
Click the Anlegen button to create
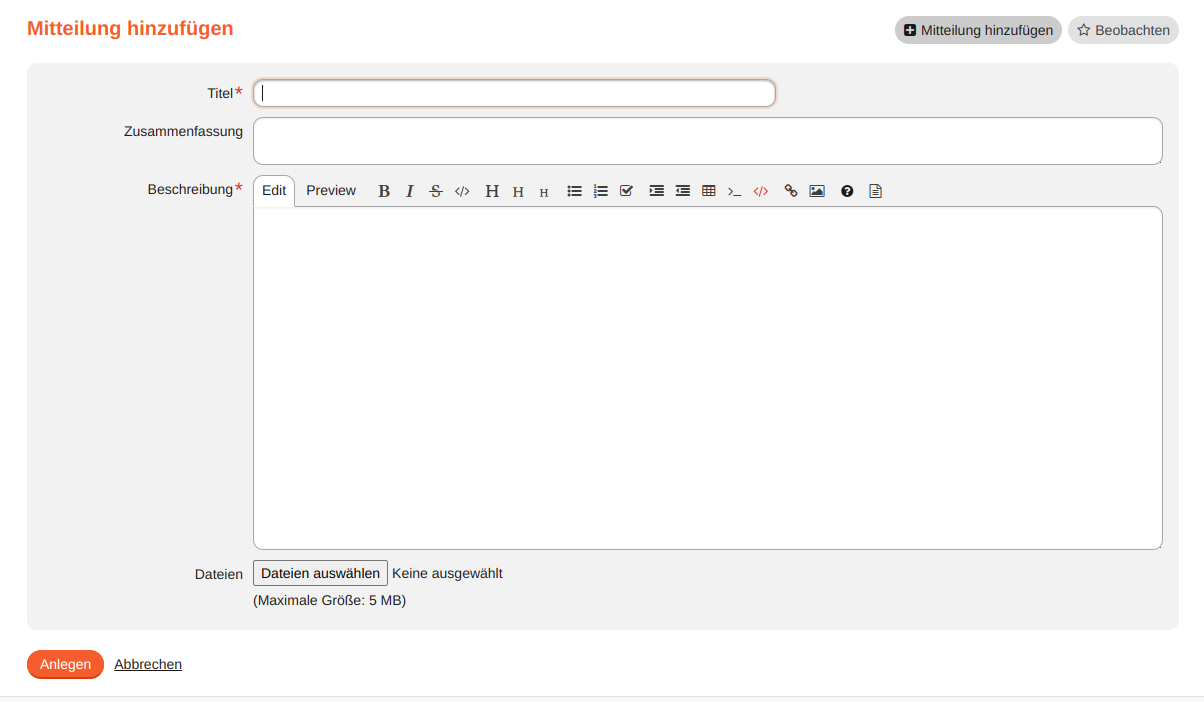coord(65,664)
